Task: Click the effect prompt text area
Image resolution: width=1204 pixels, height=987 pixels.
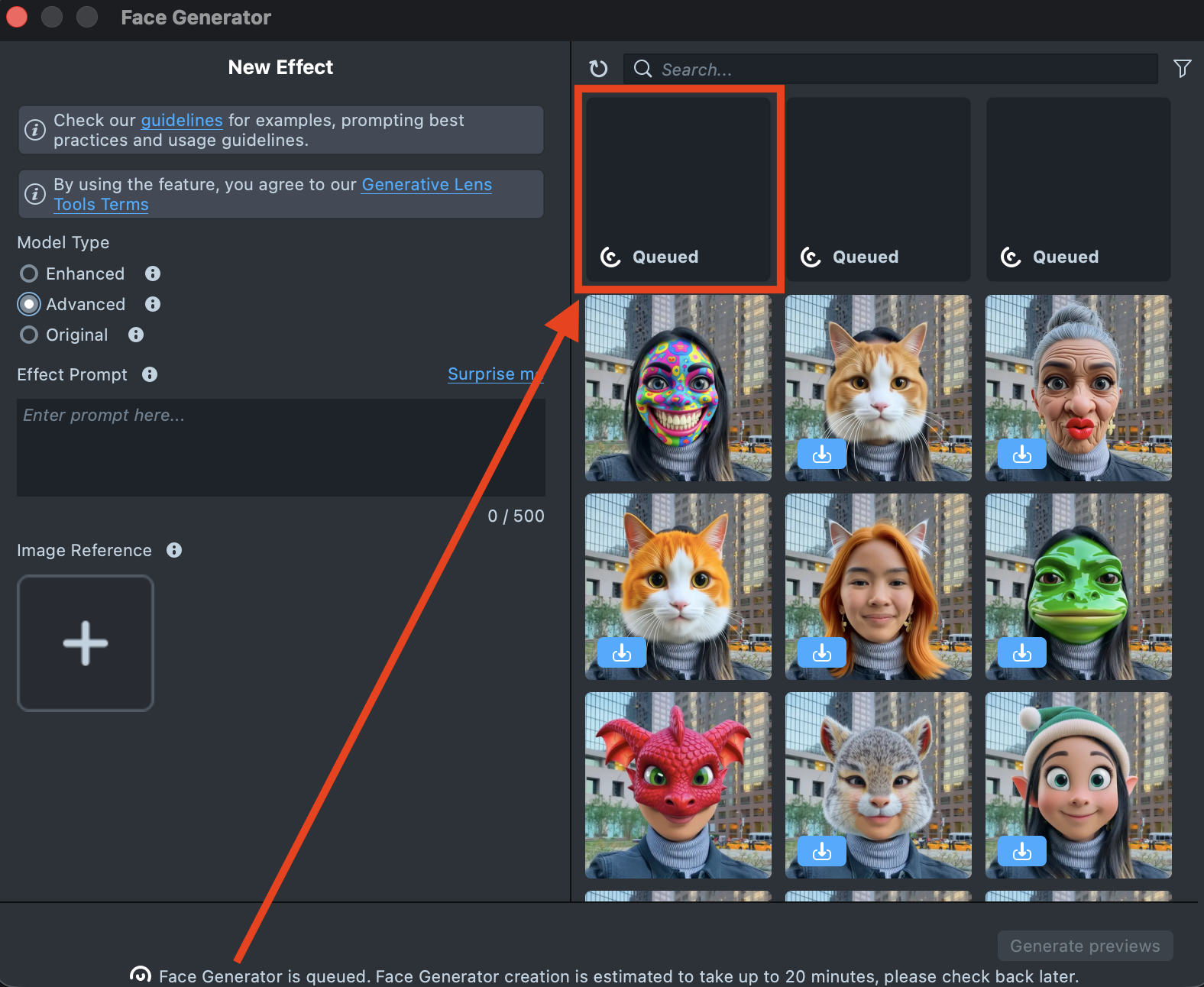Action: pos(280,447)
